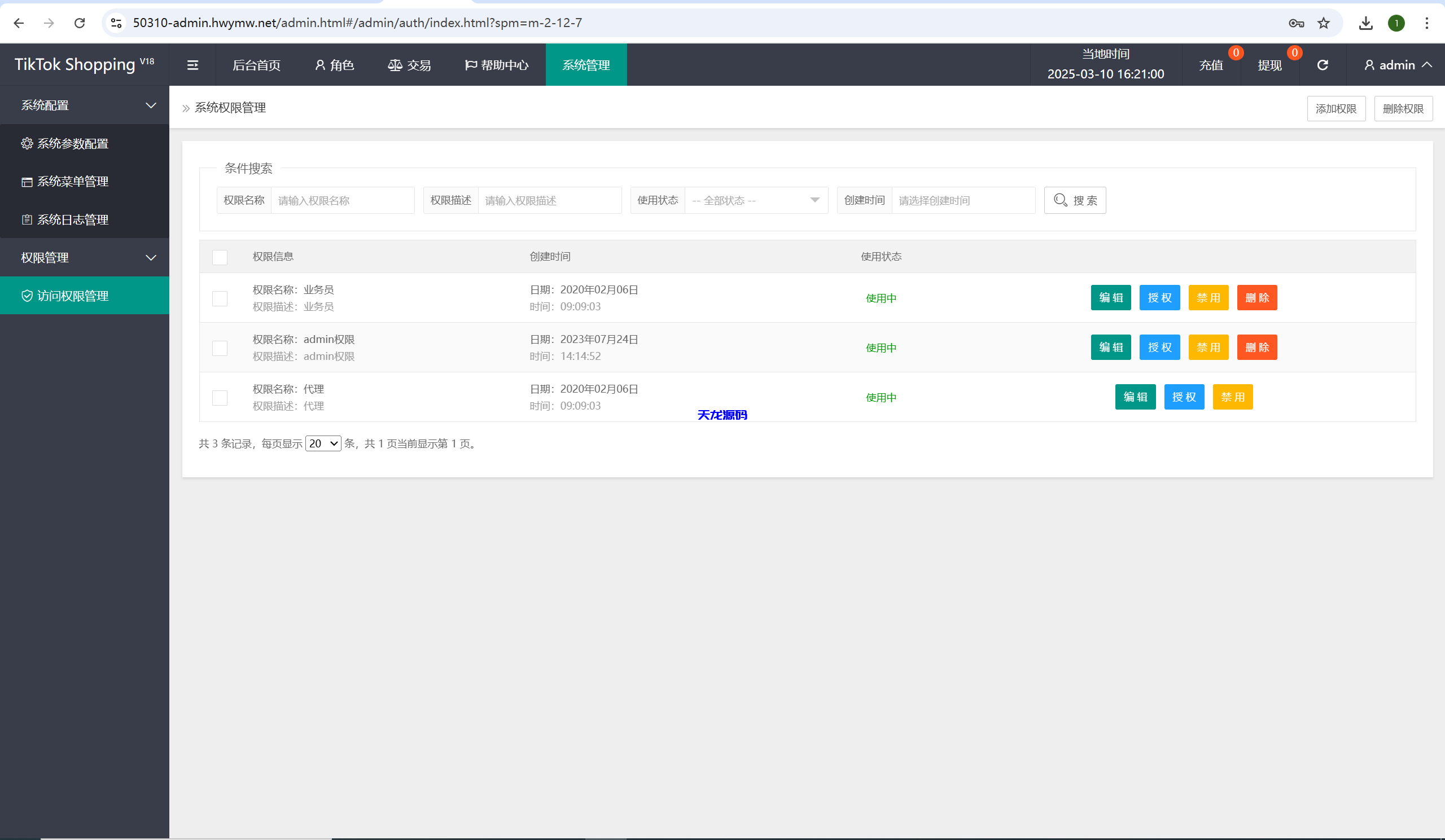This screenshot has width=1445, height=840.
Task: Click the sidebar collapse hamburger icon
Action: coord(192,65)
